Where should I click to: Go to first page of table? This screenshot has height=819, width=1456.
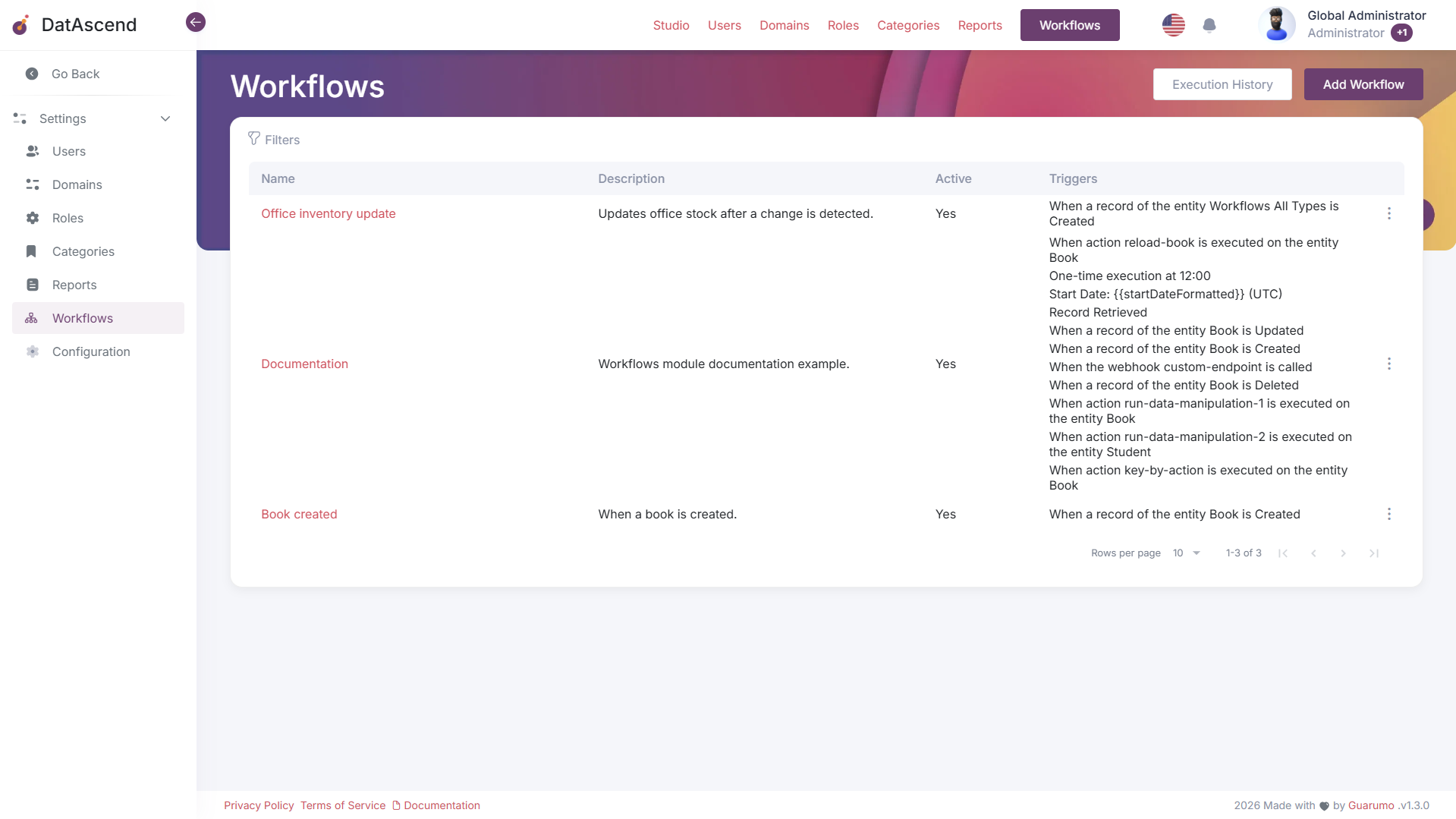tap(1283, 553)
